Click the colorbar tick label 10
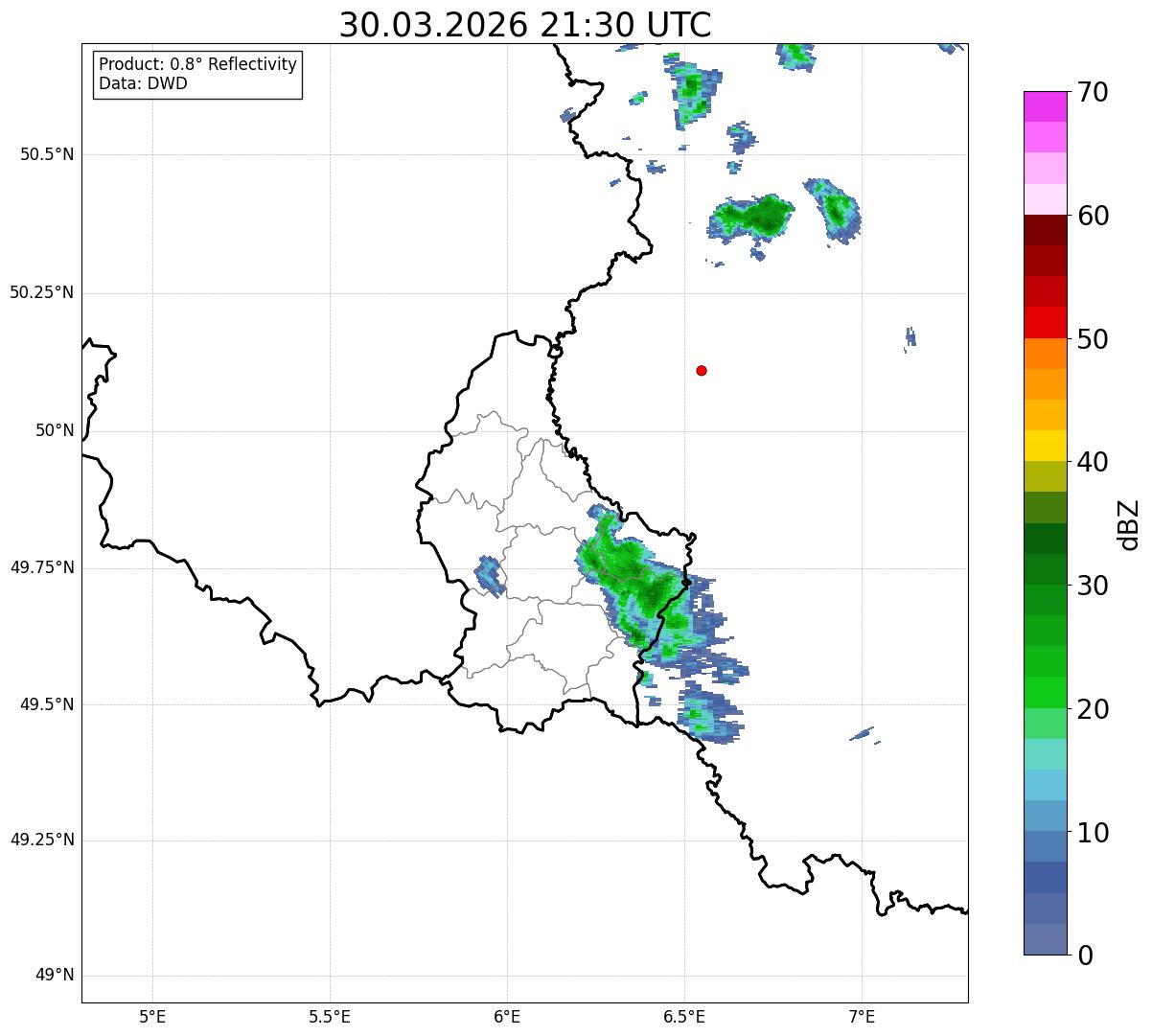Viewport: 1152px width, 1036px height. pos(1093,833)
